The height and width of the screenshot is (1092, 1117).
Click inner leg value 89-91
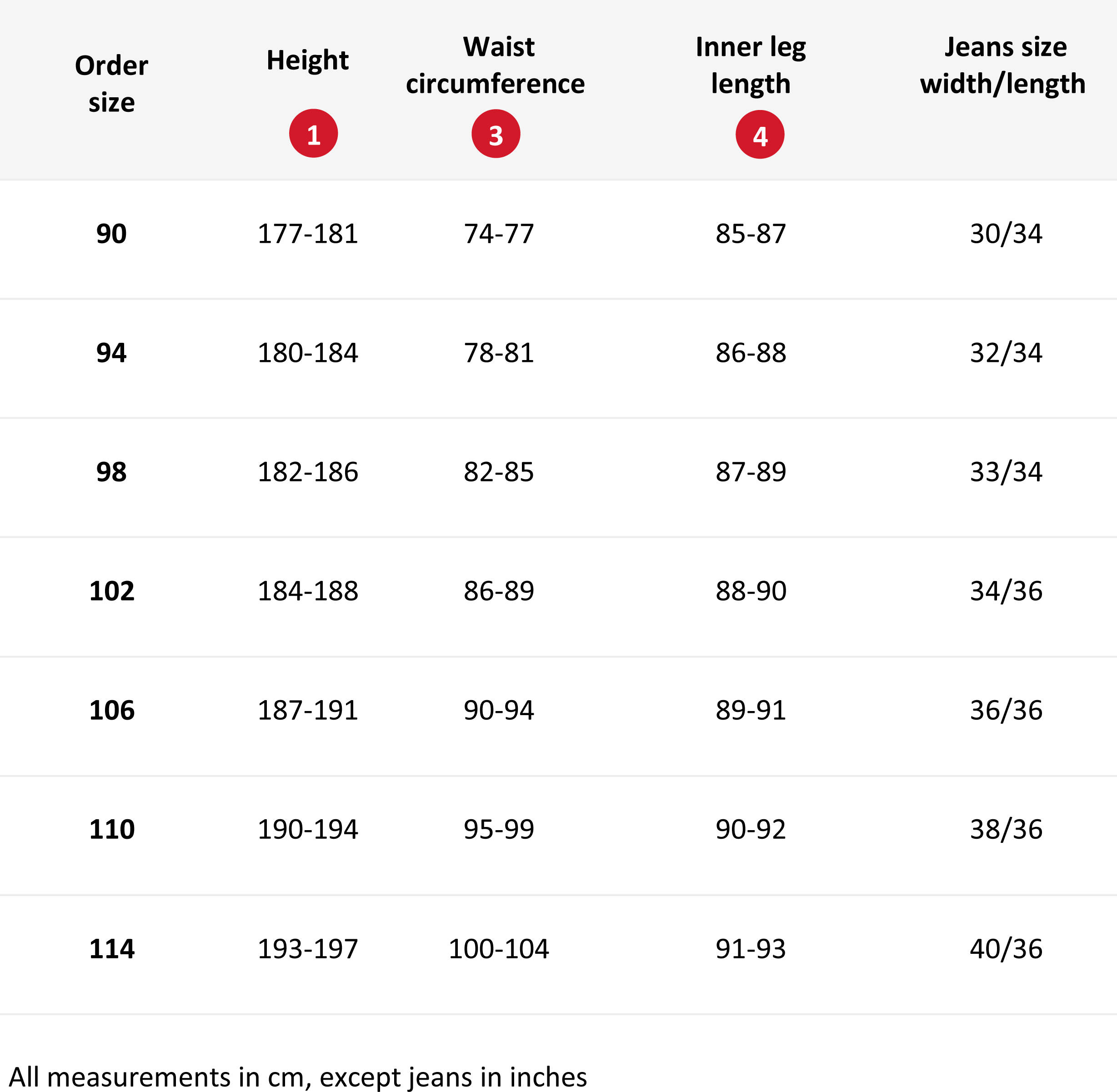tap(751, 710)
